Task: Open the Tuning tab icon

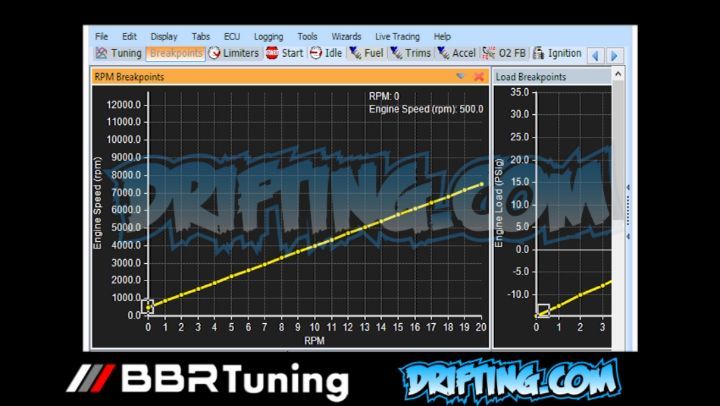Action: tap(101, 53)
